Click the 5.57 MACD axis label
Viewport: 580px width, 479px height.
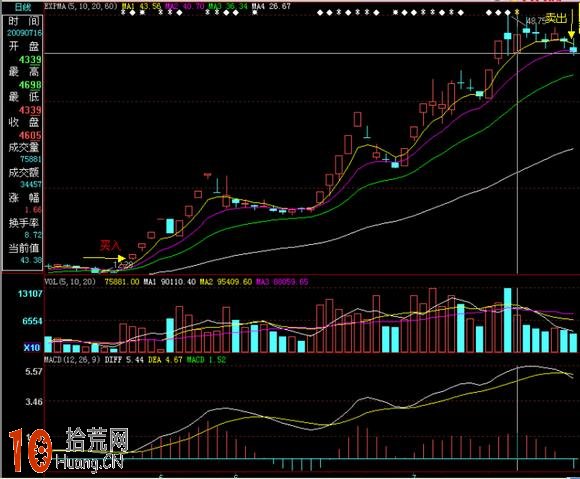(x=34, y=371)
